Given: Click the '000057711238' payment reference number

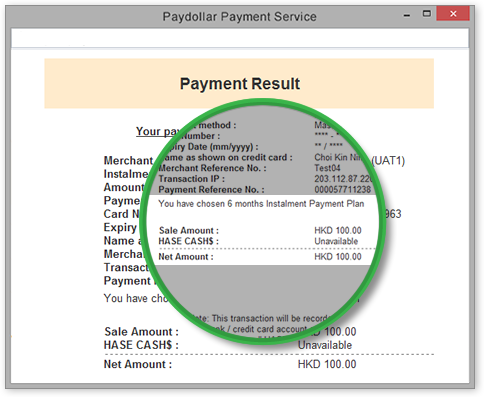Looking at the screenshot, I should 342,190.
